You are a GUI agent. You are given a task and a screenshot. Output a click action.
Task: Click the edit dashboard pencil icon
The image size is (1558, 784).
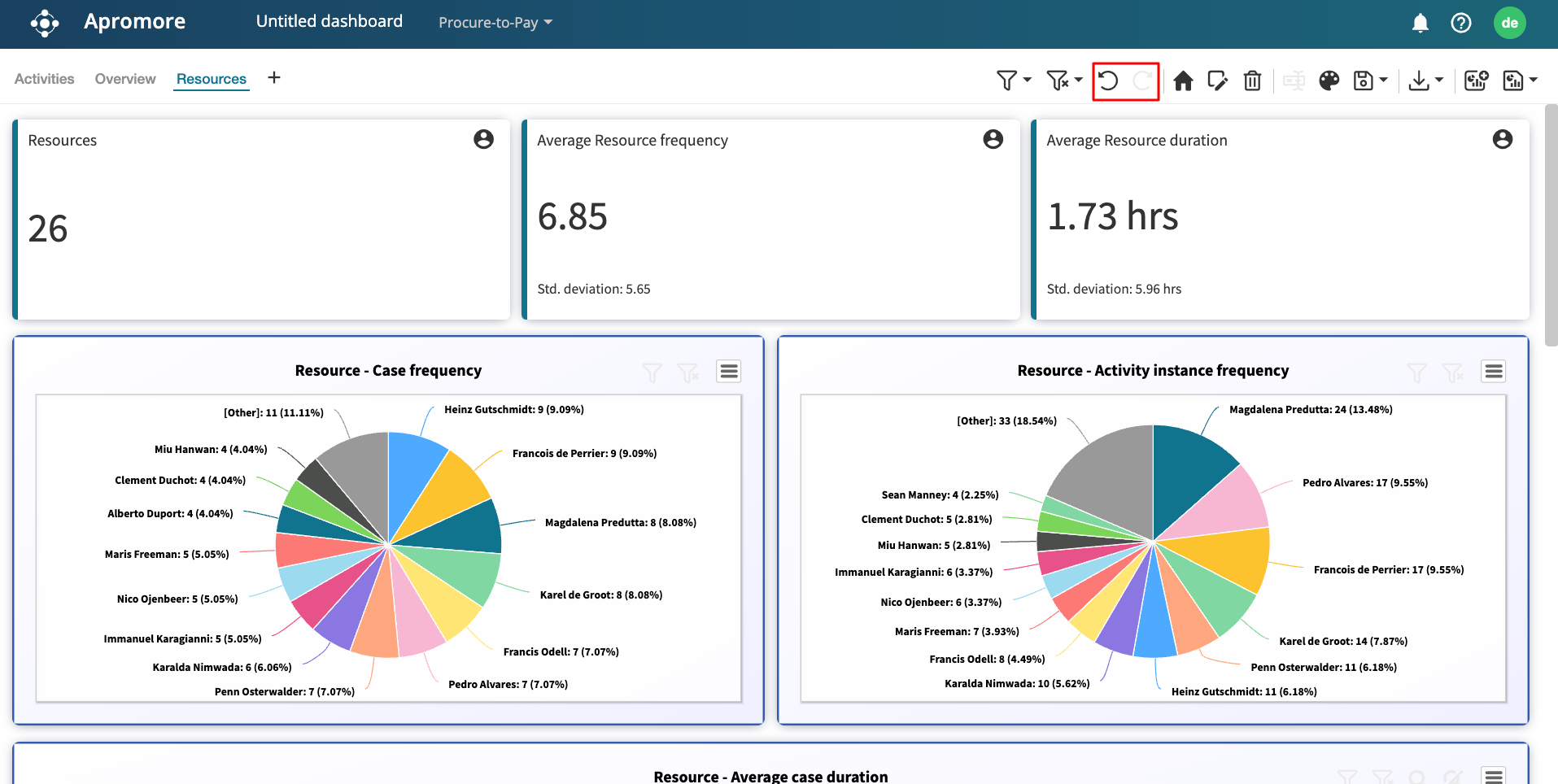(x=1218, y=81)
